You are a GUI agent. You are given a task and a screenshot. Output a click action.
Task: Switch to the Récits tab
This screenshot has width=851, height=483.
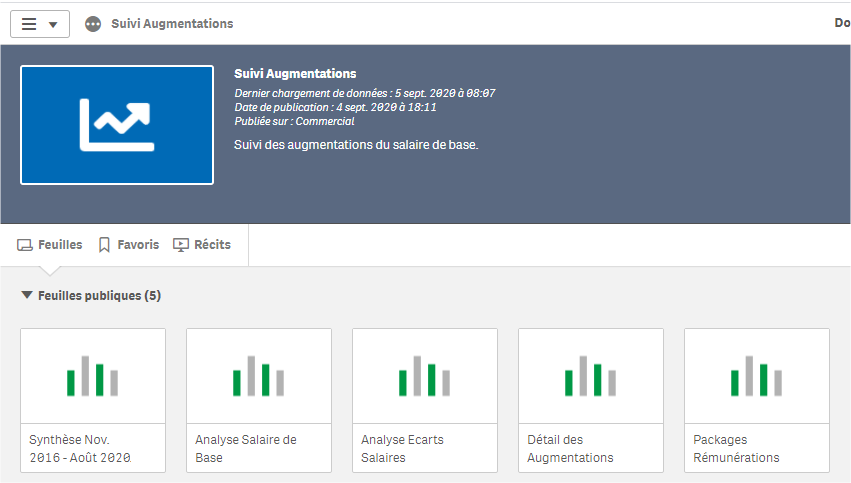(x=202, y=245)
